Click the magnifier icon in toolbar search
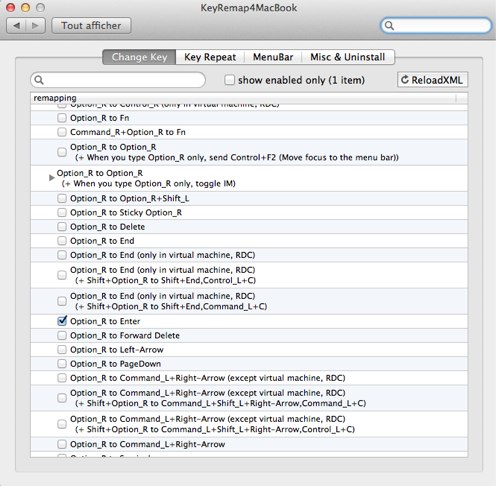This screenshot has height=486, width=496. tap(389, 26)
